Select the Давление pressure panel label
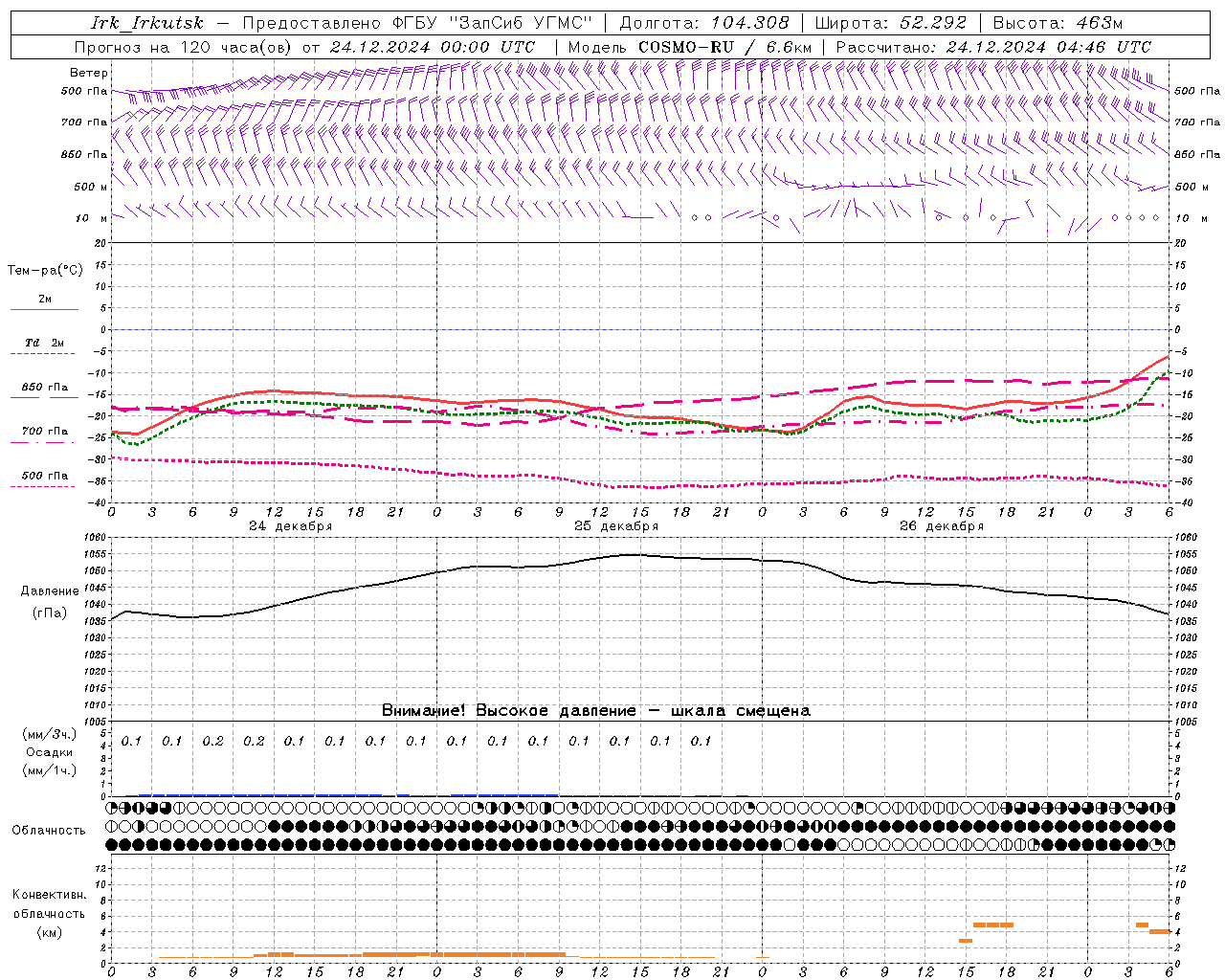 click(x=50, y=591)
